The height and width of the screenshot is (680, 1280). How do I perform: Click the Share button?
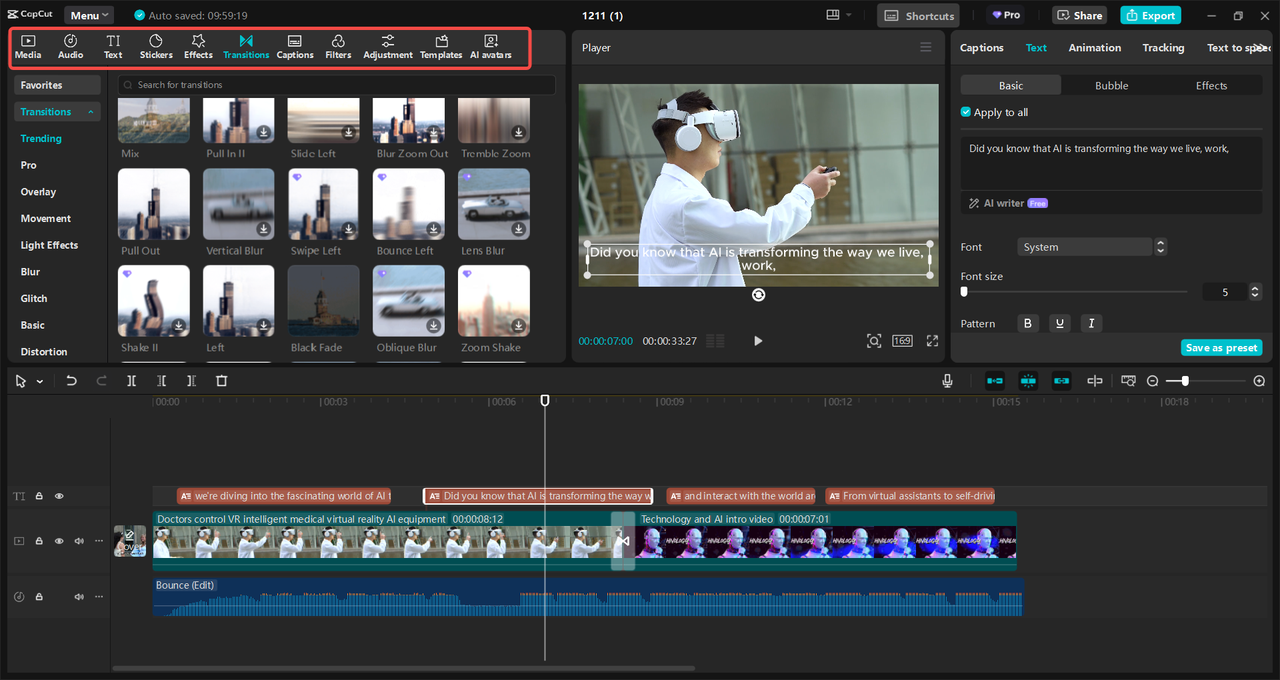tap(1080, 15)
